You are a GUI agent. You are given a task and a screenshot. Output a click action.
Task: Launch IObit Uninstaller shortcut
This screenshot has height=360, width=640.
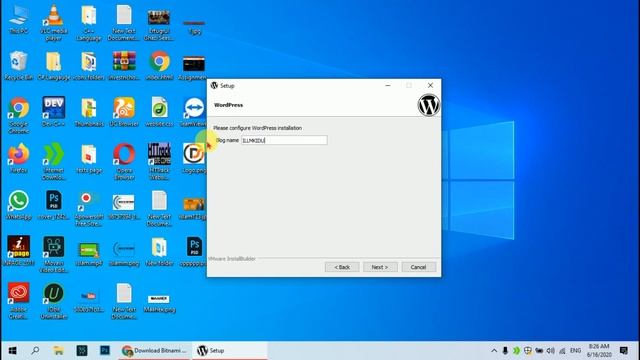pos(53,300)
